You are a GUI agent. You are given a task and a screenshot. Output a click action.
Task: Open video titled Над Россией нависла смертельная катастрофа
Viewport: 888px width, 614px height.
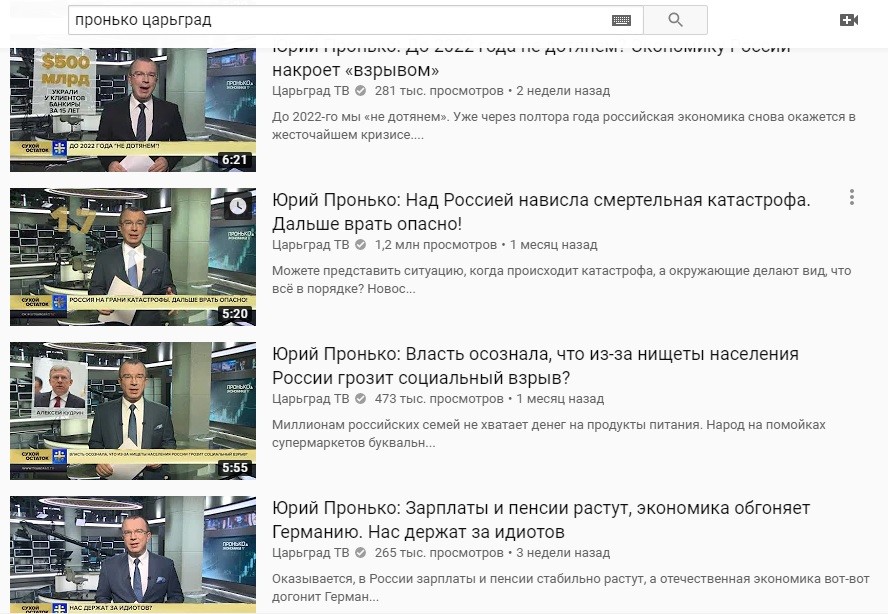pyautogui.click(x=541, y=212)
